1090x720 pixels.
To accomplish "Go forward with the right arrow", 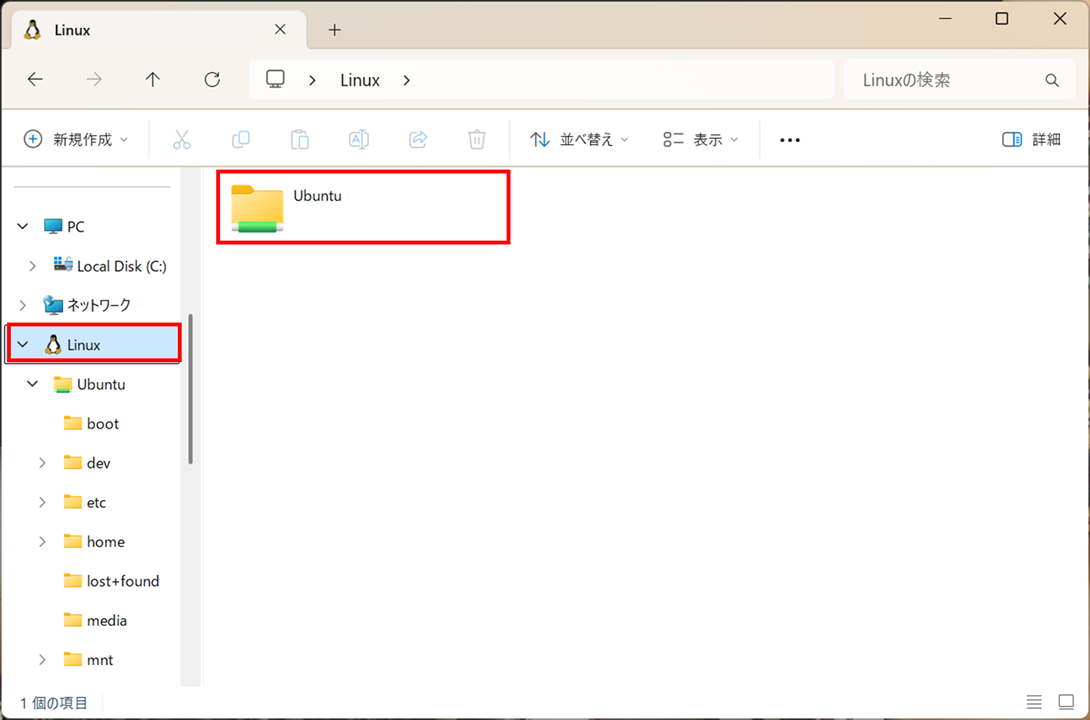I will click(94, 80).
